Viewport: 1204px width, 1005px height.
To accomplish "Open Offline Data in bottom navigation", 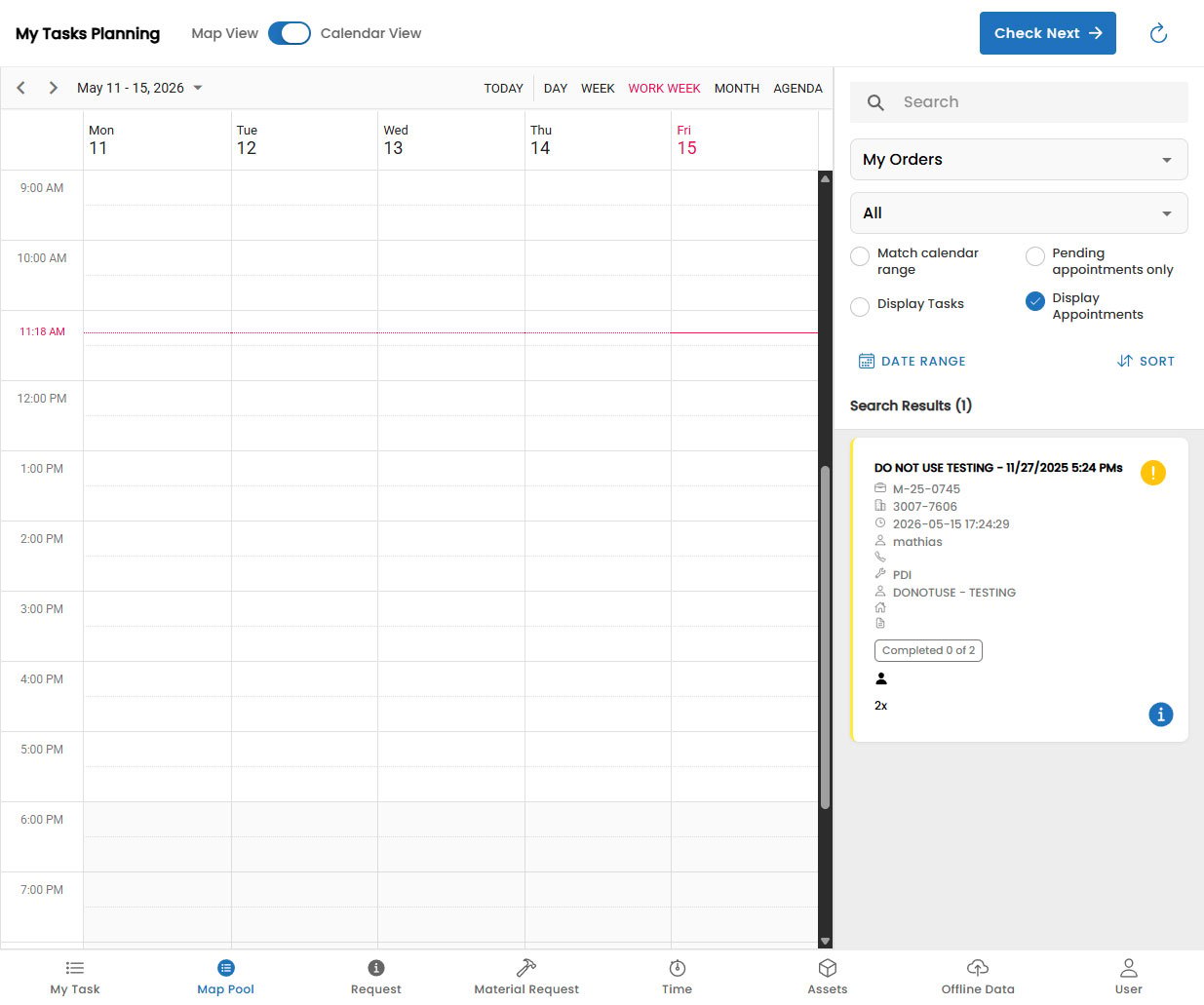I will [x=978, y=978].
